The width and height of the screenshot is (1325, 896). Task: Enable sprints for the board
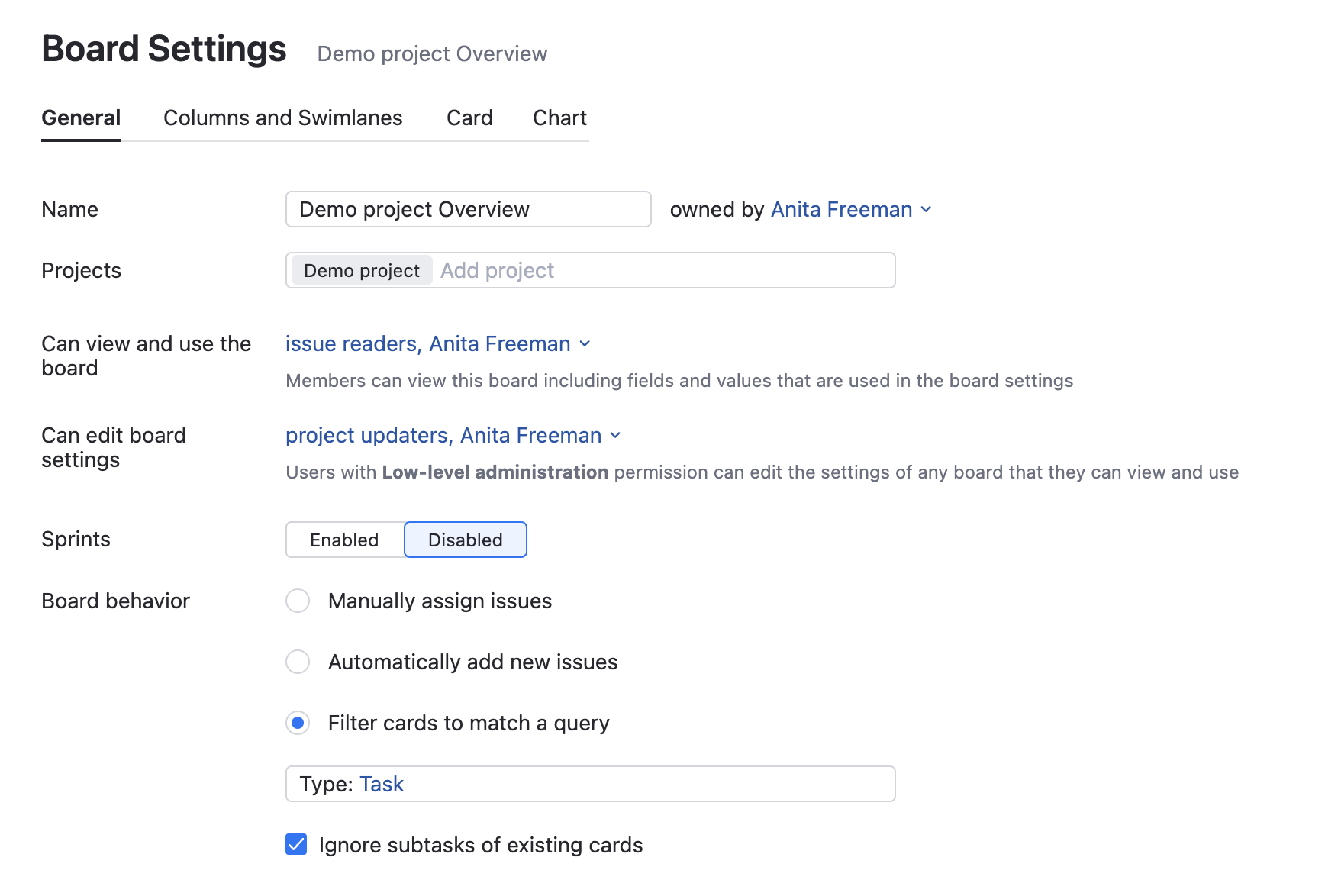pyautogui.click(x=344, y=540)
